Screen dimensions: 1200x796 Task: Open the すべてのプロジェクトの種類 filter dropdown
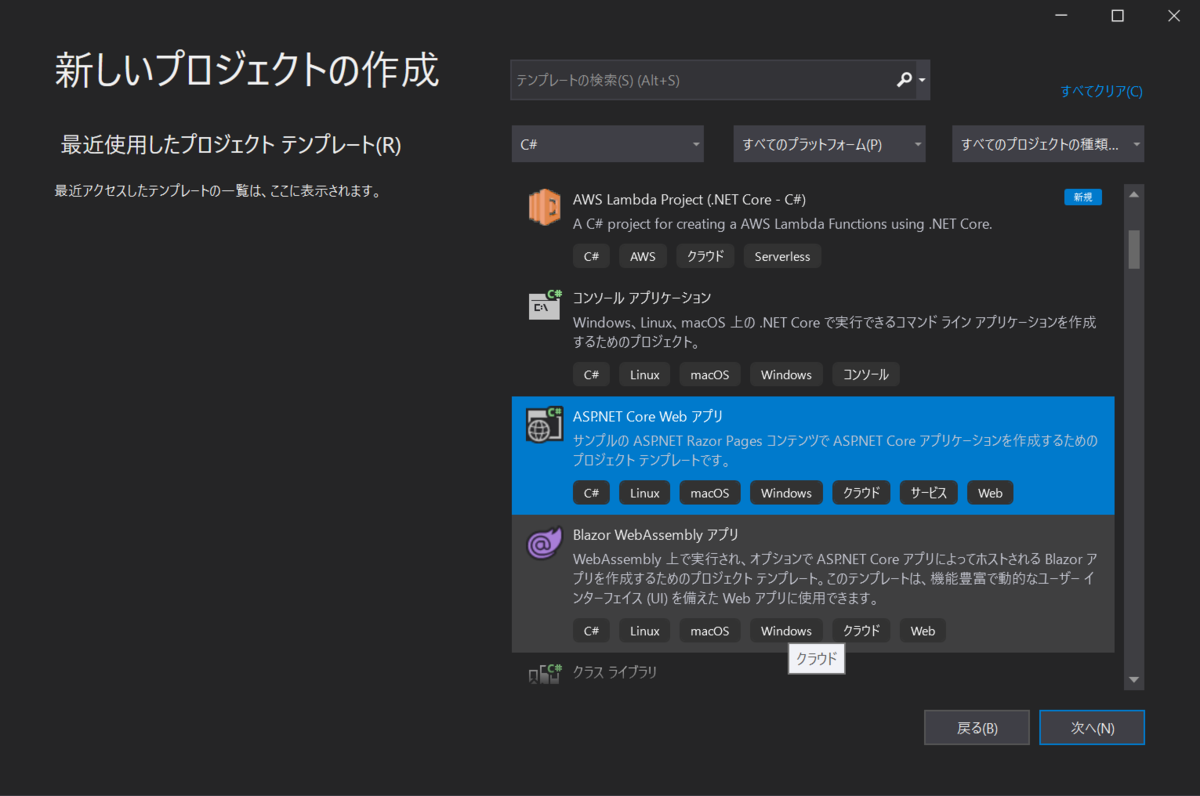click(1049, 144)
